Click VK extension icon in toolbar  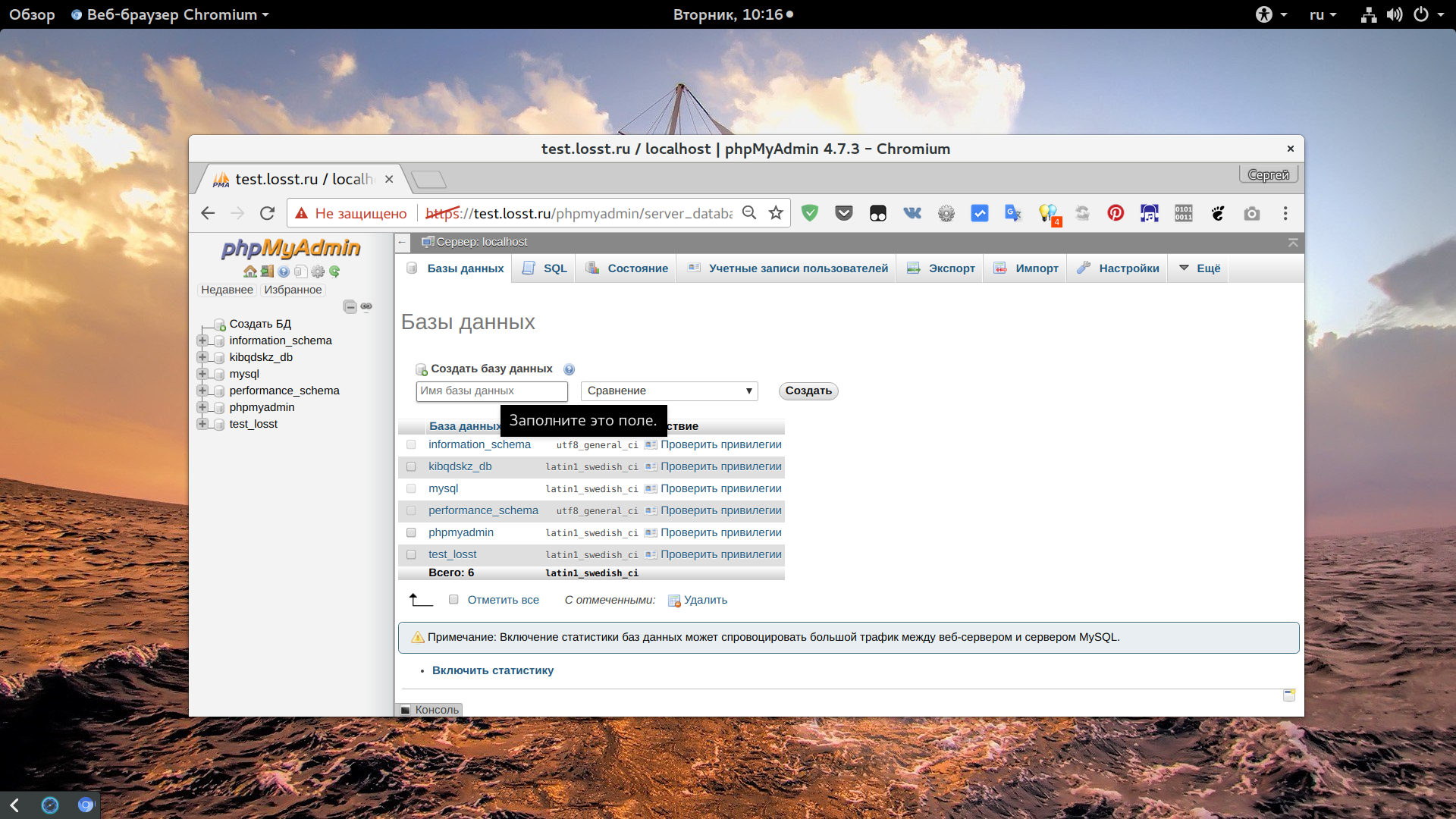click(x=912, y=213)
